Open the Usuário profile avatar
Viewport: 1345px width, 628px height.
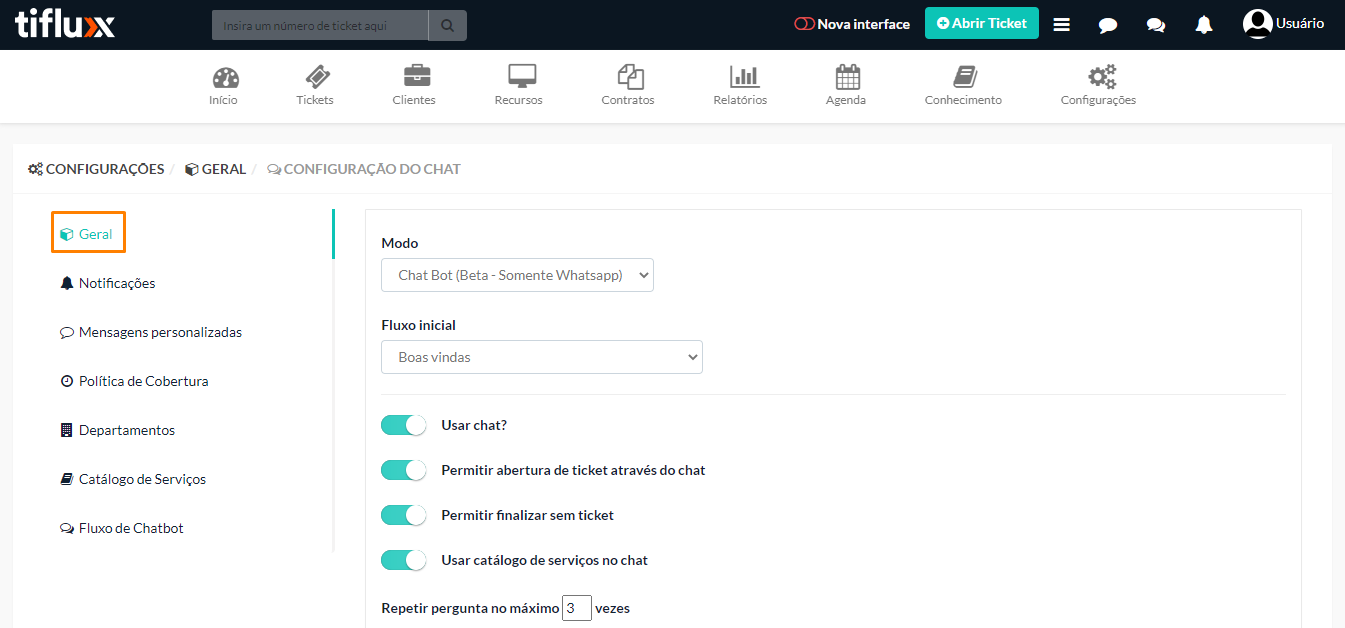[1257, 24]
